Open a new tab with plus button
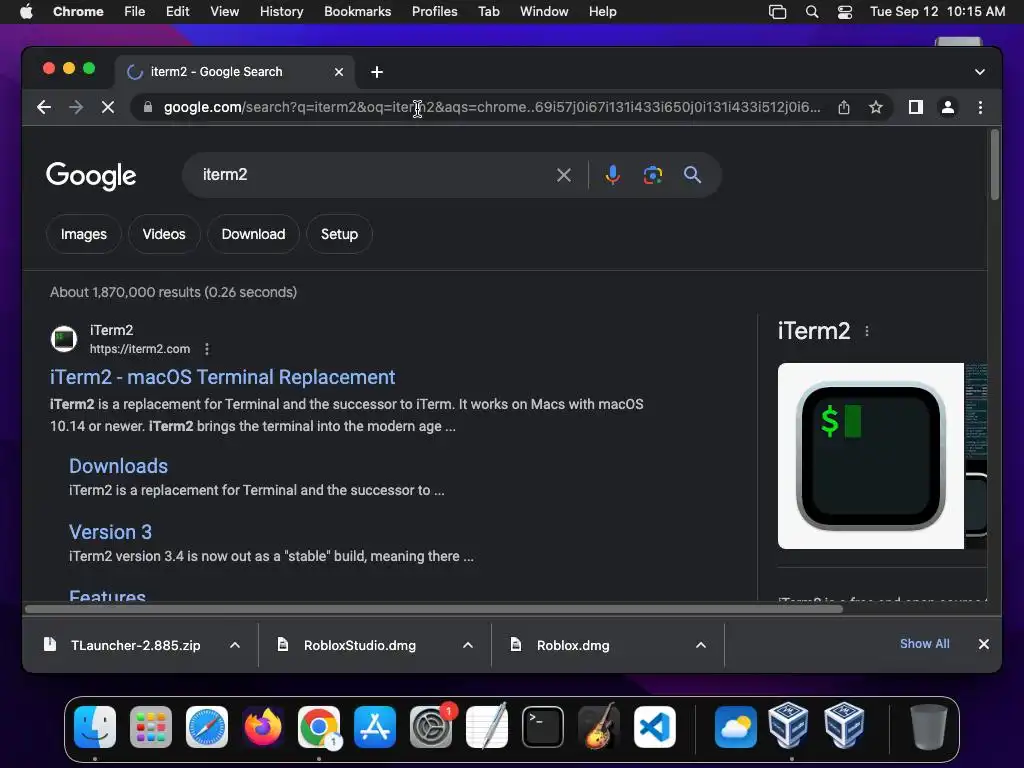Image resolution: width=1024 pixels, height=768 pixels. (377, 72)
